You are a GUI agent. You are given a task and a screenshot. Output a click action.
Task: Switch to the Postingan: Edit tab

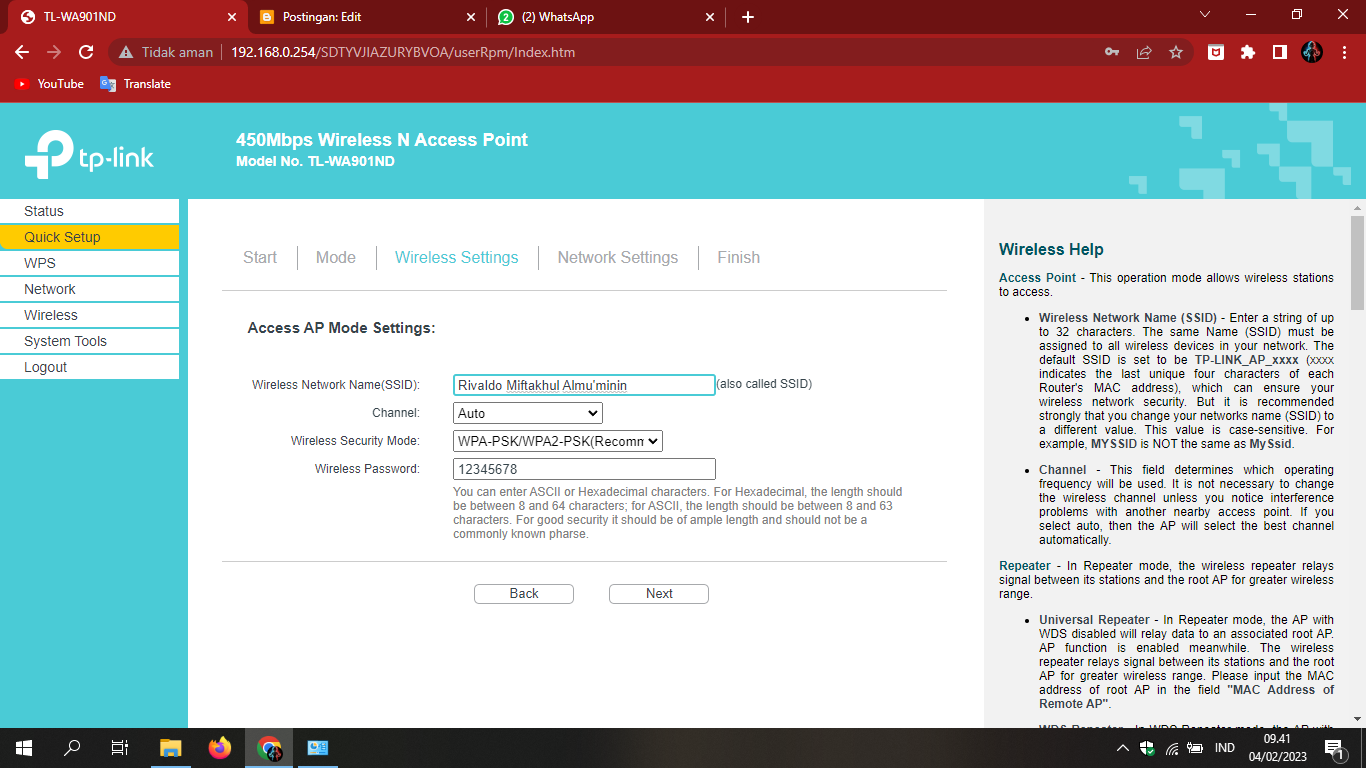coord(366,17)
